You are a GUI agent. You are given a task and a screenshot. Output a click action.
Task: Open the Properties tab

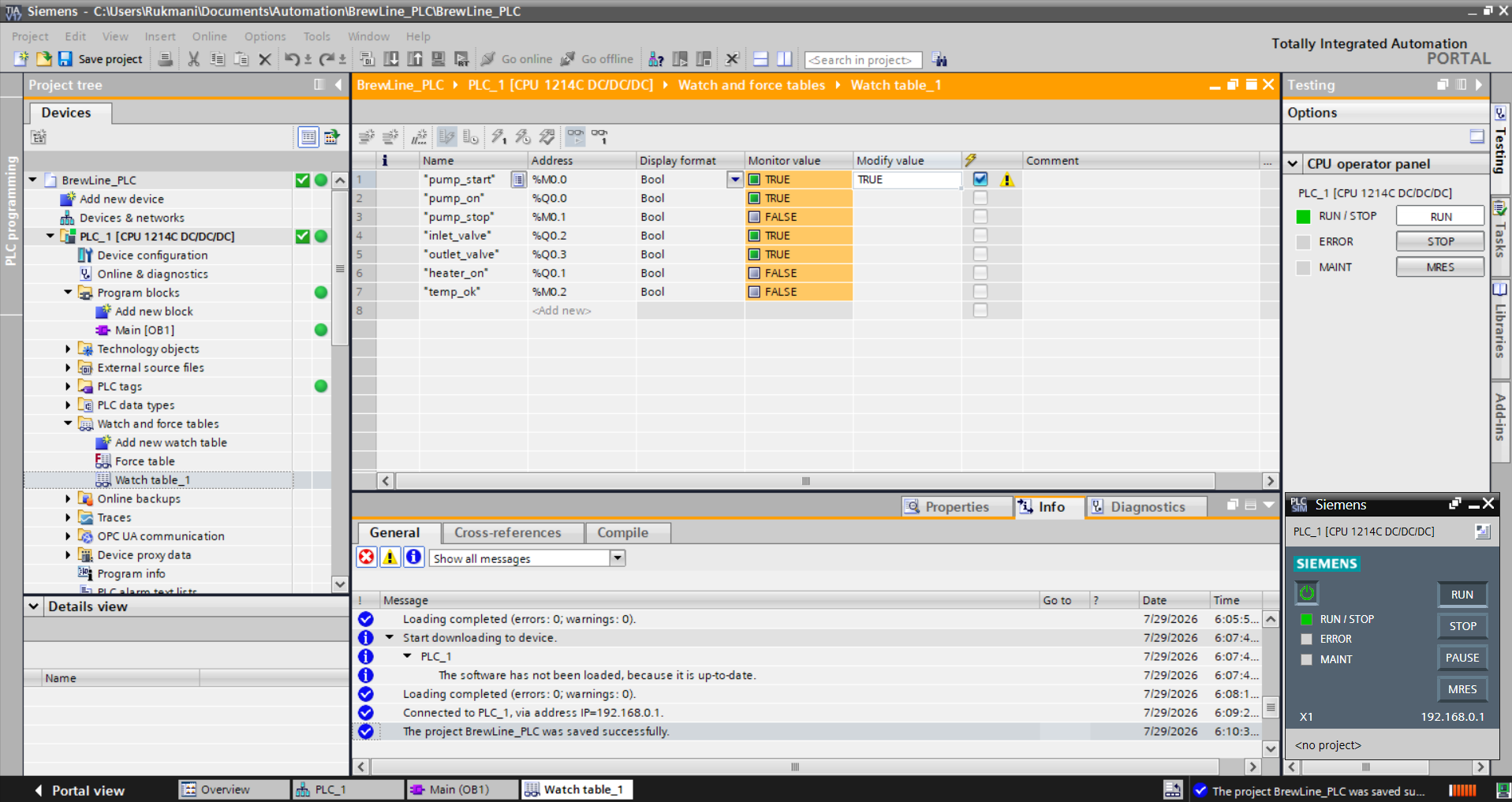click(957, 507)
